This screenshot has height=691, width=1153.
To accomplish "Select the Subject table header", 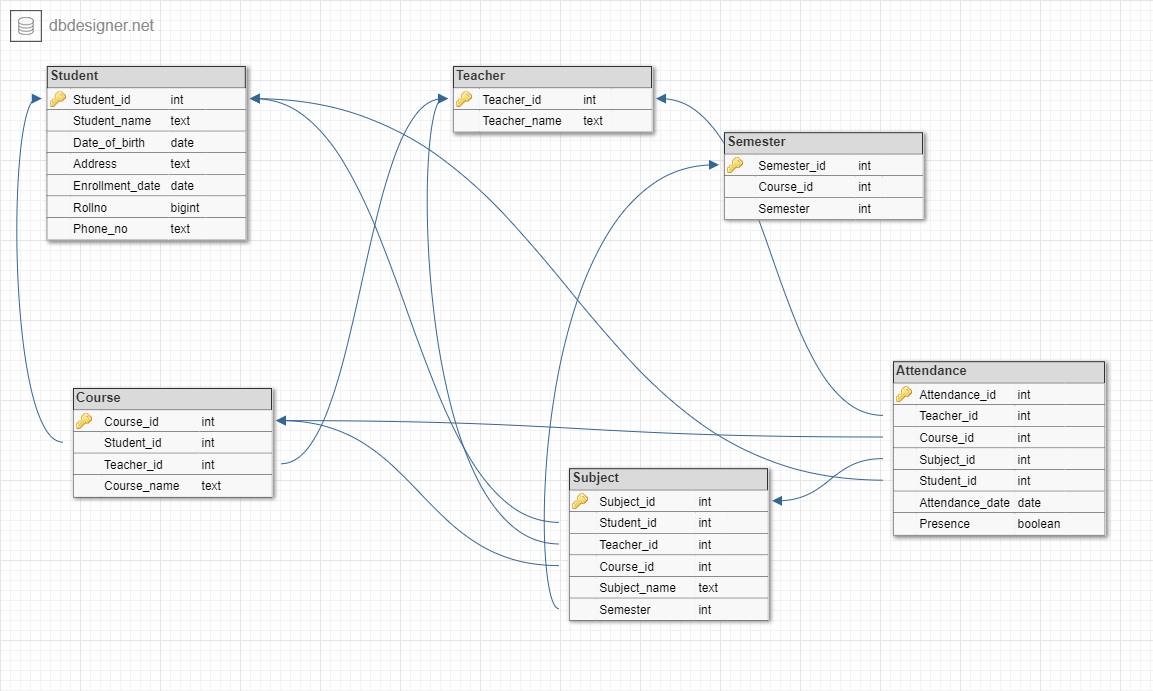I will 668,478.
